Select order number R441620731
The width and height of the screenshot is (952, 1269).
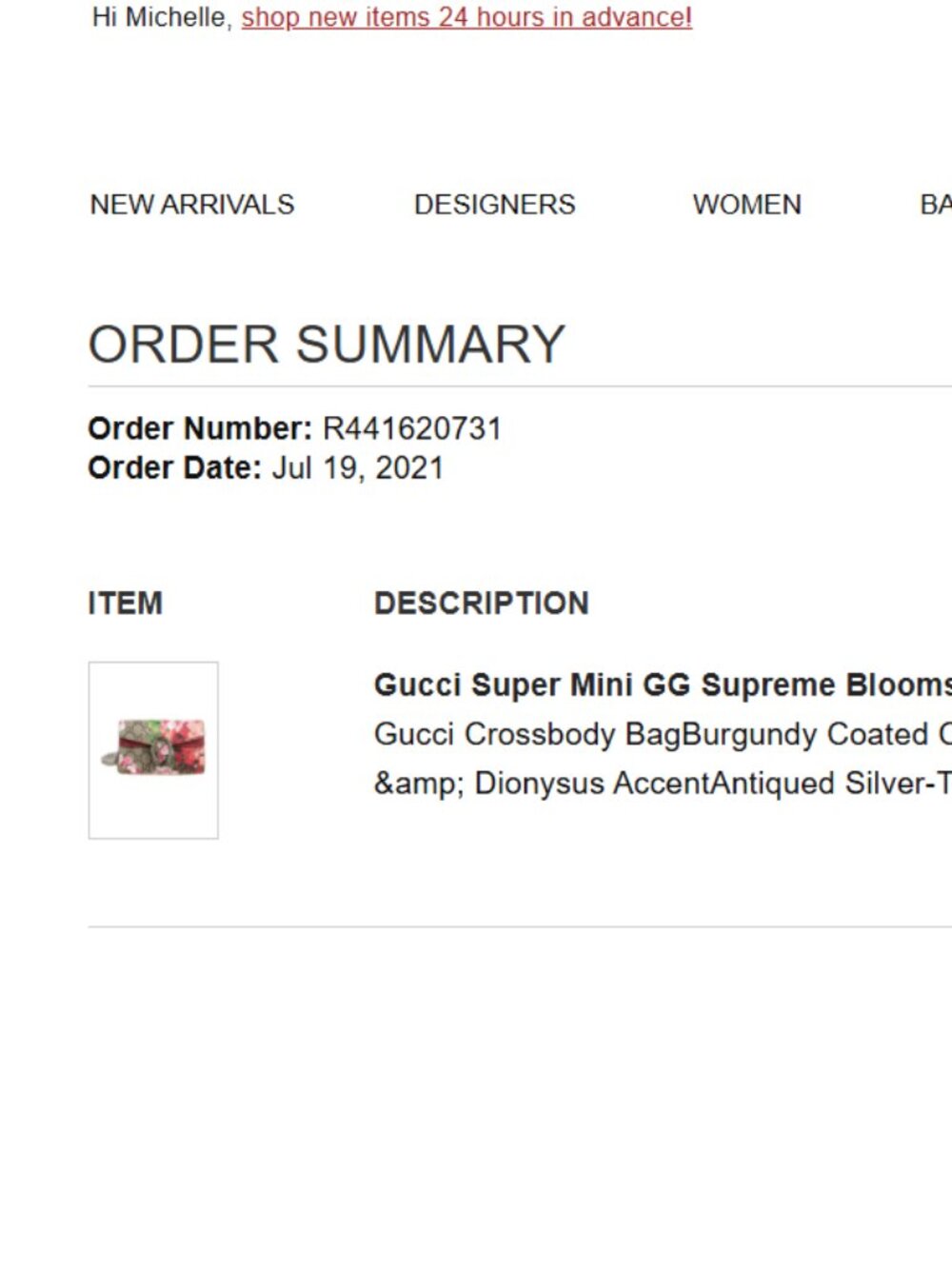click(412, 428)
